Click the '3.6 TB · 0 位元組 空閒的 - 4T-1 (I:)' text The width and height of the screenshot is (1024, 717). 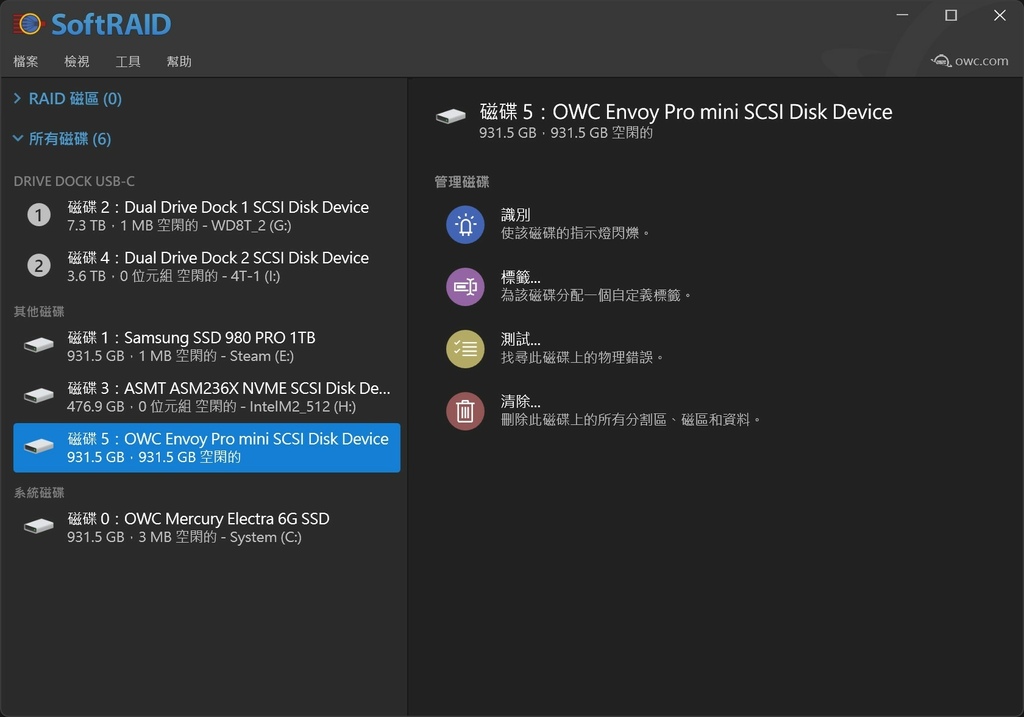[173, 276]
